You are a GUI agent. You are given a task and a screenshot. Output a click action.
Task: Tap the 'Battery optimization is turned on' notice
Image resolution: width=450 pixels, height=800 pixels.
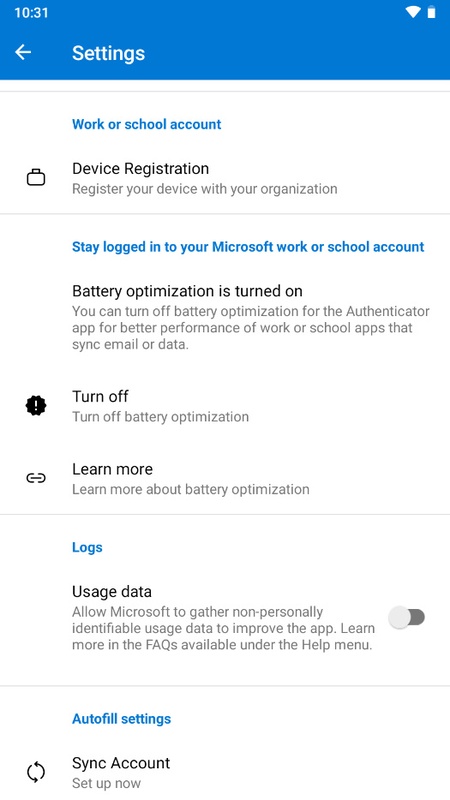[x=225, y=317]
